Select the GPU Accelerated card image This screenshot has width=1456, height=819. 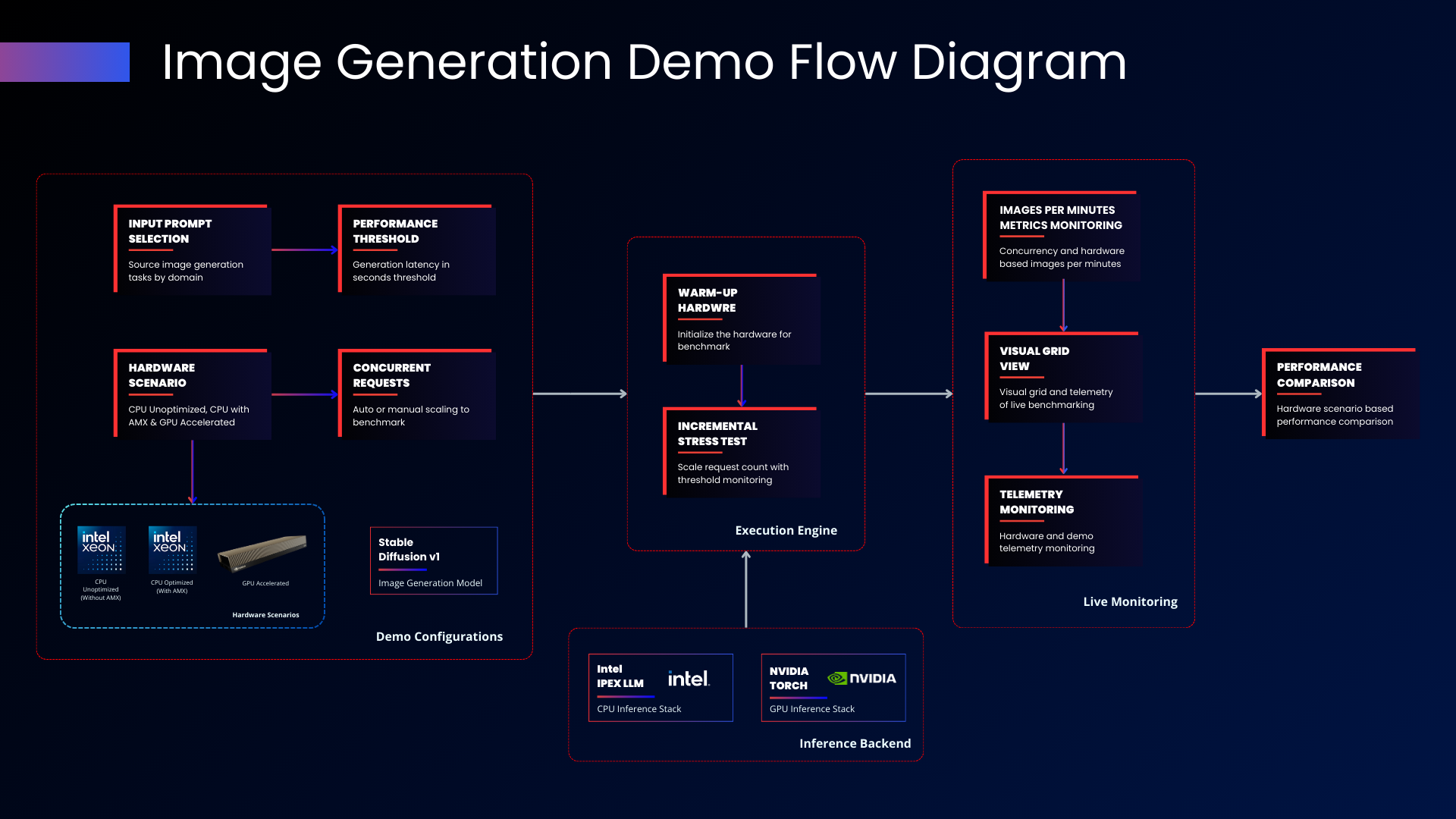pyautogui.click(x=262, y=553)
